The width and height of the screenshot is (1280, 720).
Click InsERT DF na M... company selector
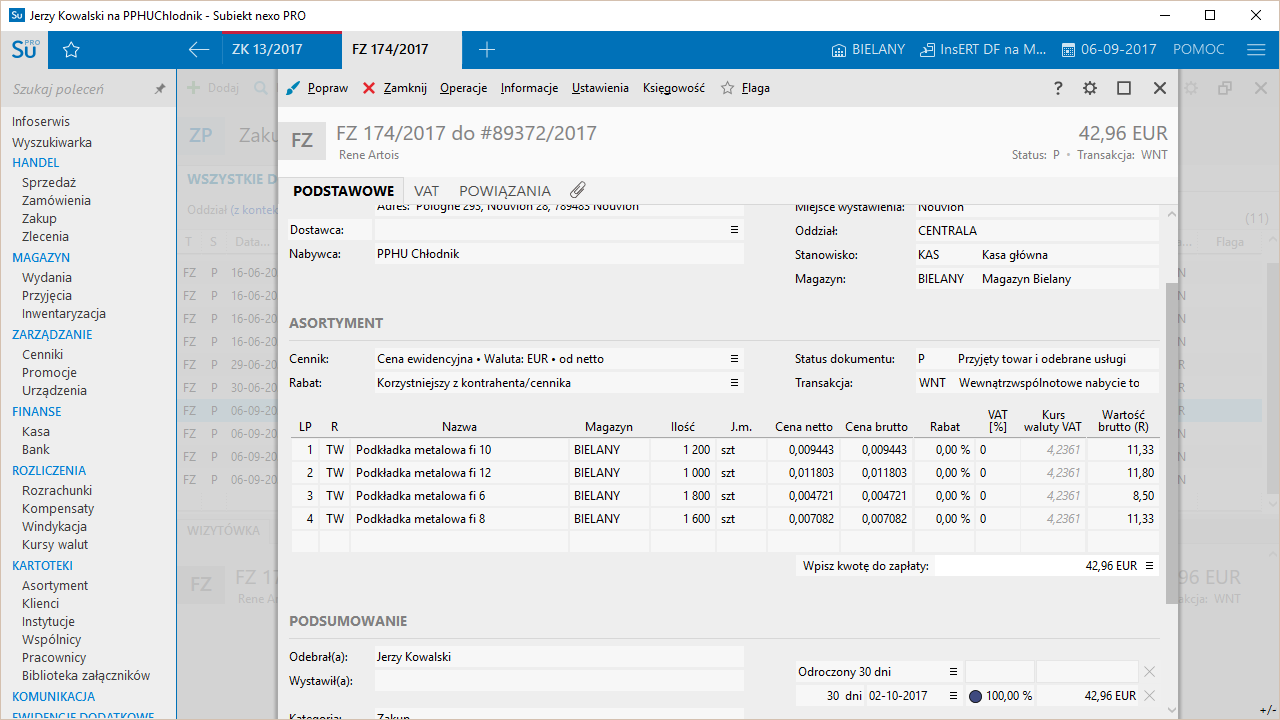tap(982, 50)
